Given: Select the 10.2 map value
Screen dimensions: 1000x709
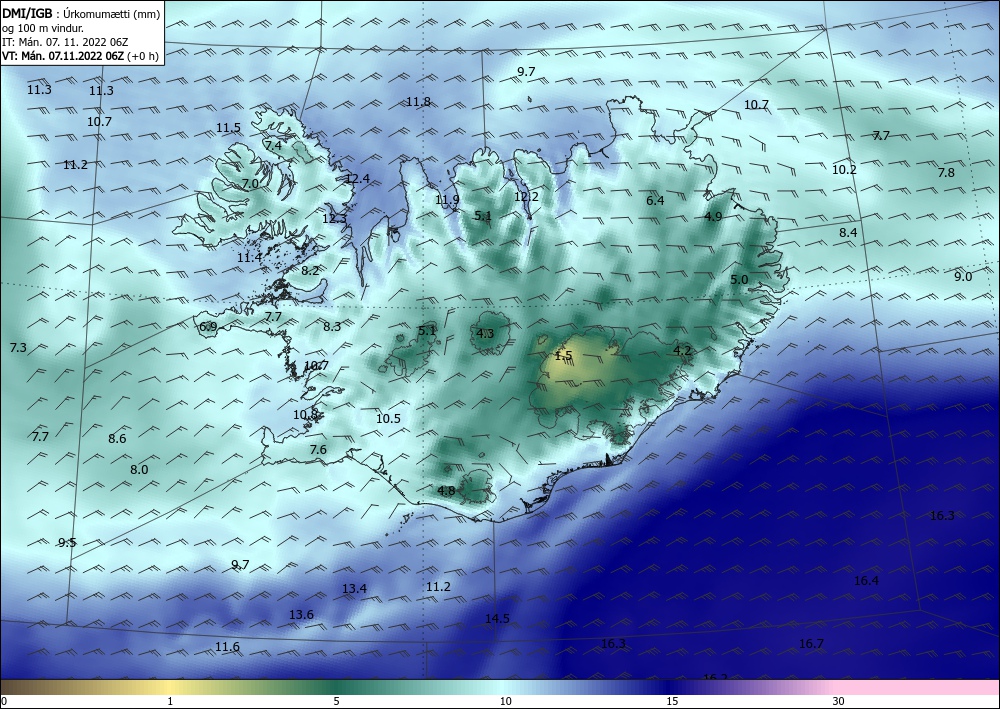Looking at the screenshot, I should tap(844, 170).
